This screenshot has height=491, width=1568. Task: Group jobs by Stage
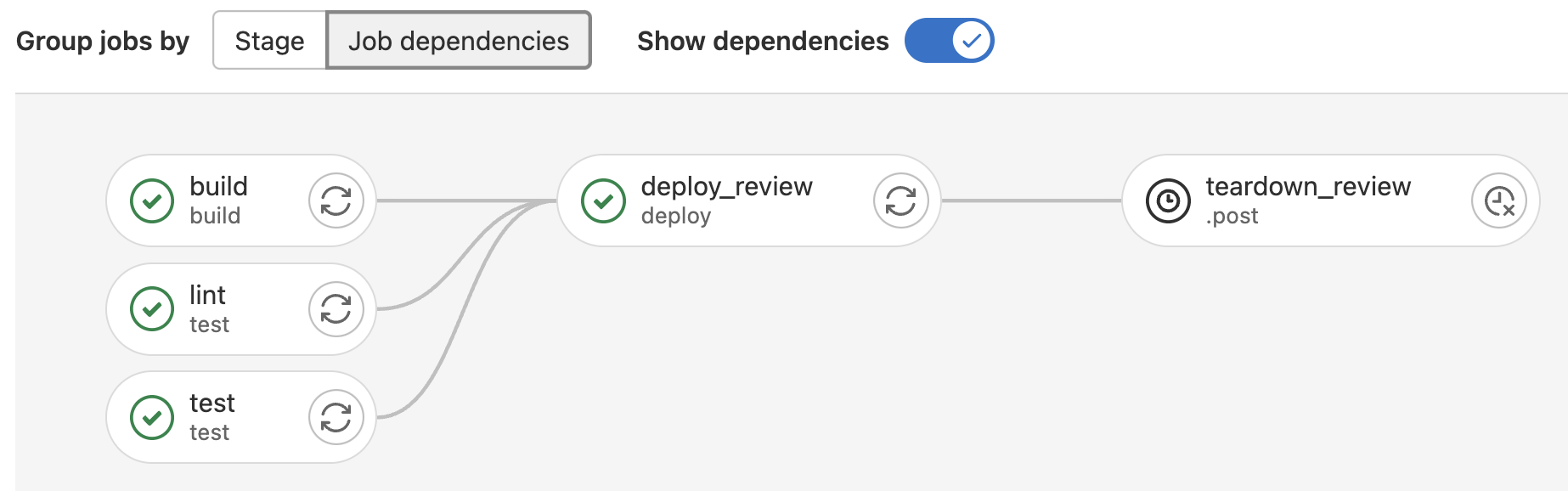point(269,41)
